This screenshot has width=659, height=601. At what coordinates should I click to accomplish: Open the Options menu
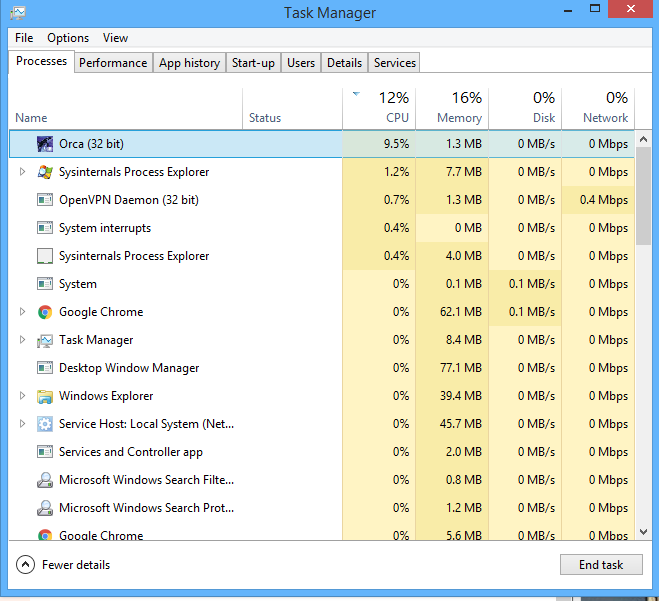pyautogui.click(x=68, y=38)
